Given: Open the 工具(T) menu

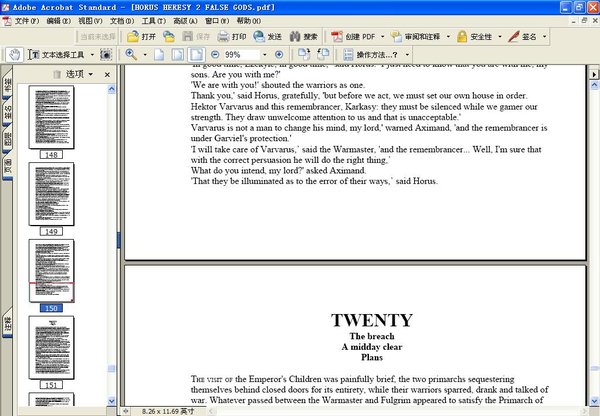Looking at the screenshot, I should click(x=153, y=21).
